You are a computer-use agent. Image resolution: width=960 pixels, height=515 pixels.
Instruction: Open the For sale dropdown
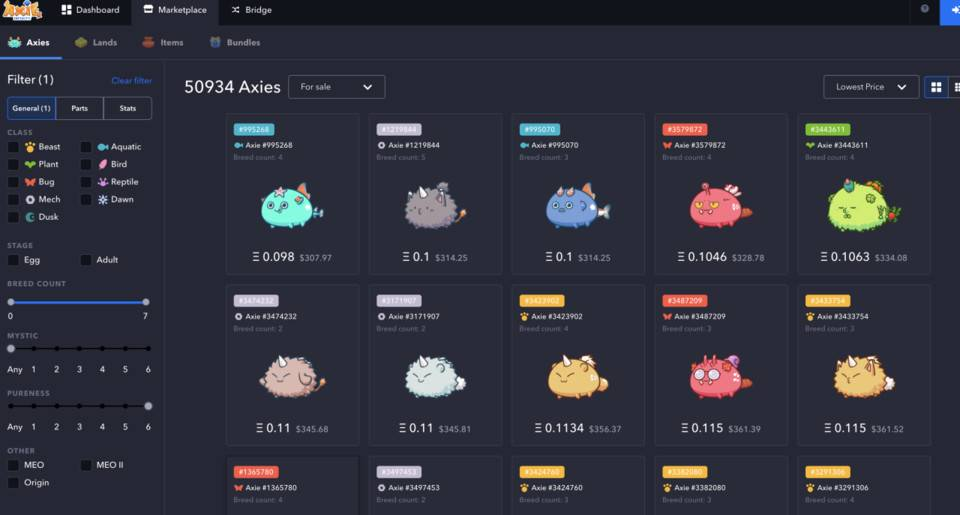(336, 87)
